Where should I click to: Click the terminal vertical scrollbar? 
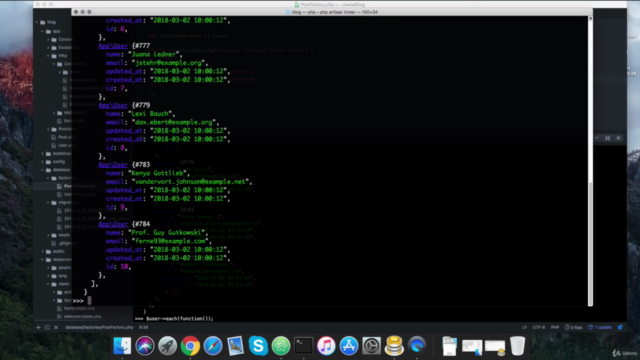(590, 244)
